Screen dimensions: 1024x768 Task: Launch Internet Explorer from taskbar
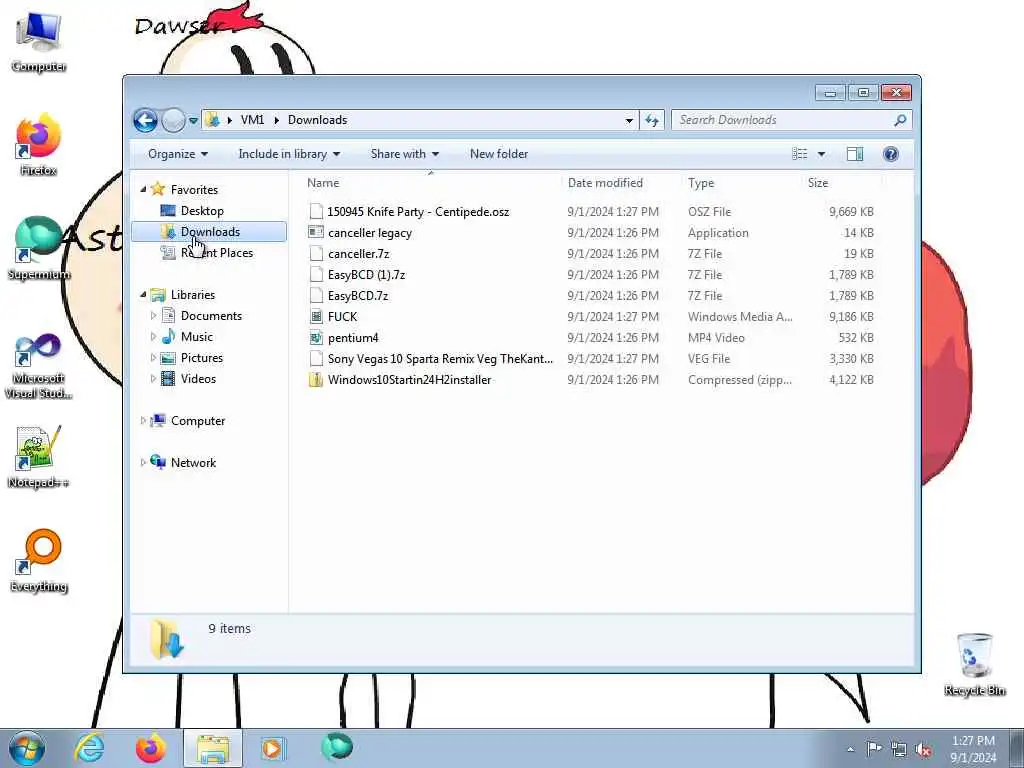click(x=89, y=748)
